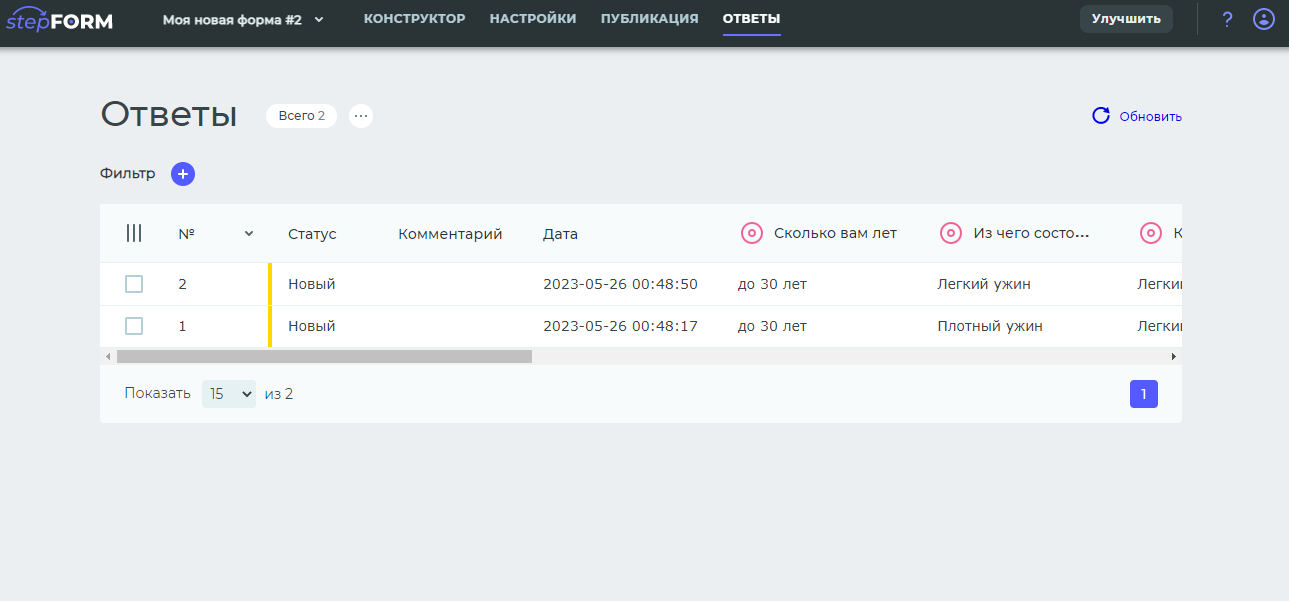
Task: Click the target icon near Сколько вам лет
Action: [752, 232]
